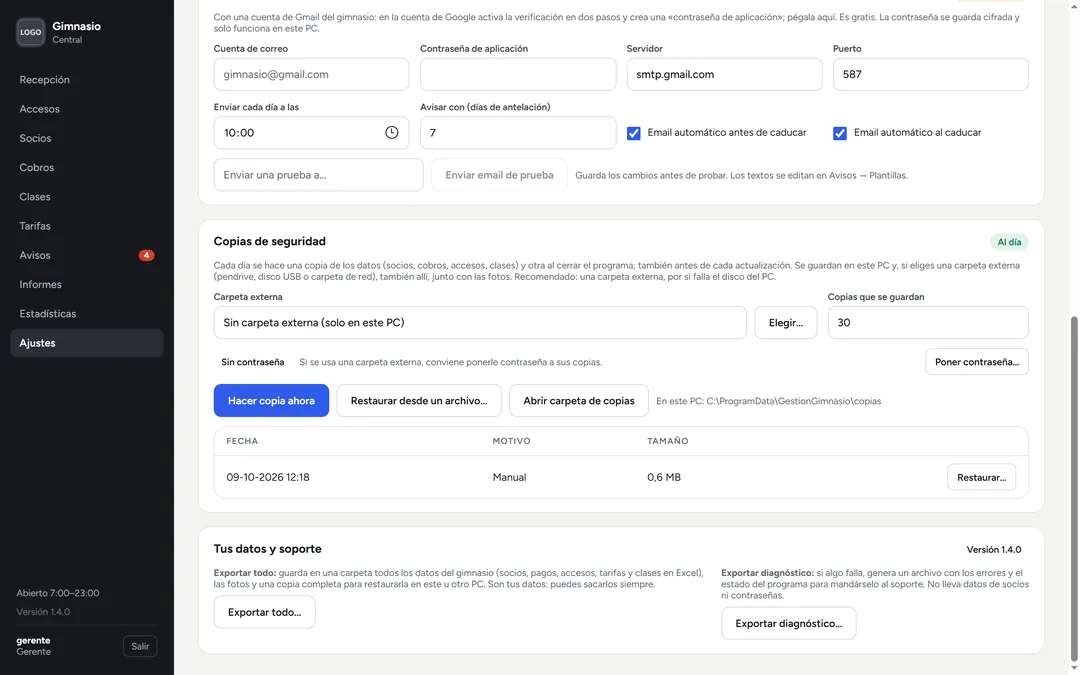Go to Estadísticas page
The image size is (1080, 675).
87,314
